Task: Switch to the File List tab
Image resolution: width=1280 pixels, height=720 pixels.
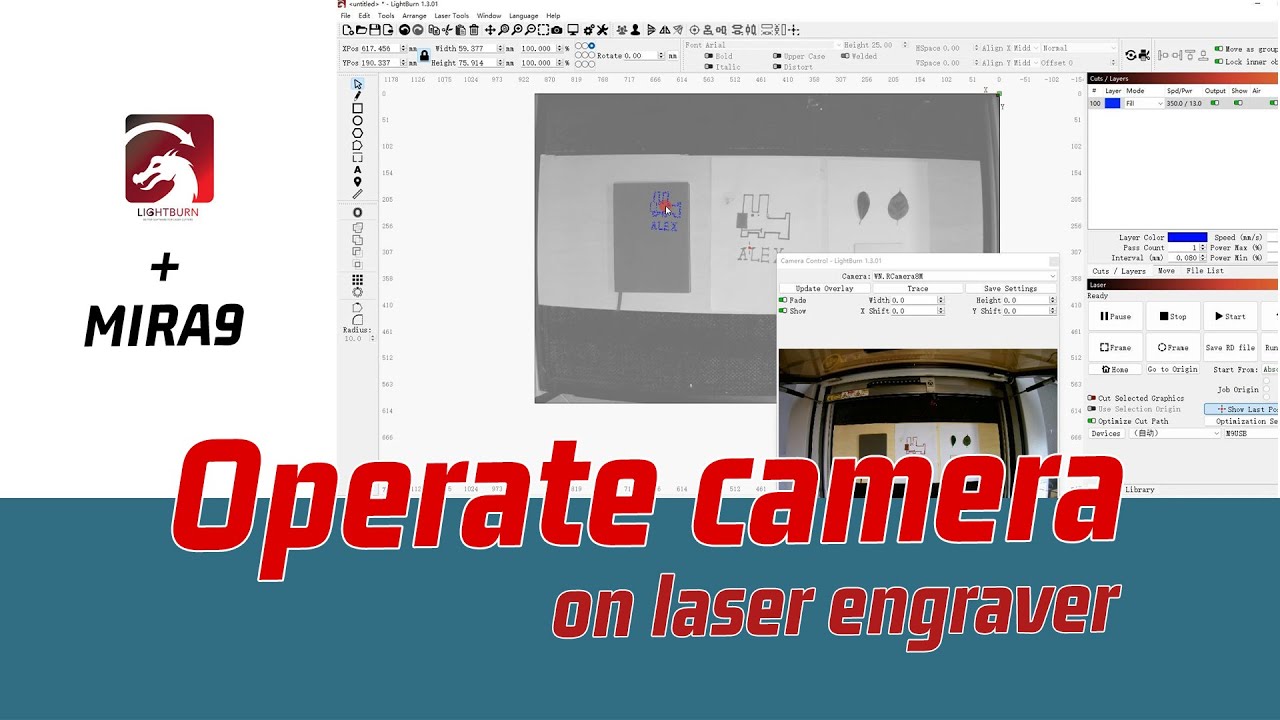Action: (1205, 271)
